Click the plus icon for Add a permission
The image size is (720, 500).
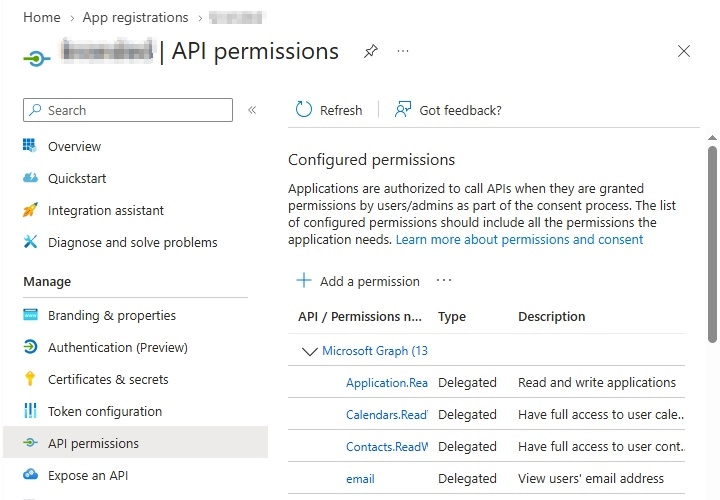point(304,280)
